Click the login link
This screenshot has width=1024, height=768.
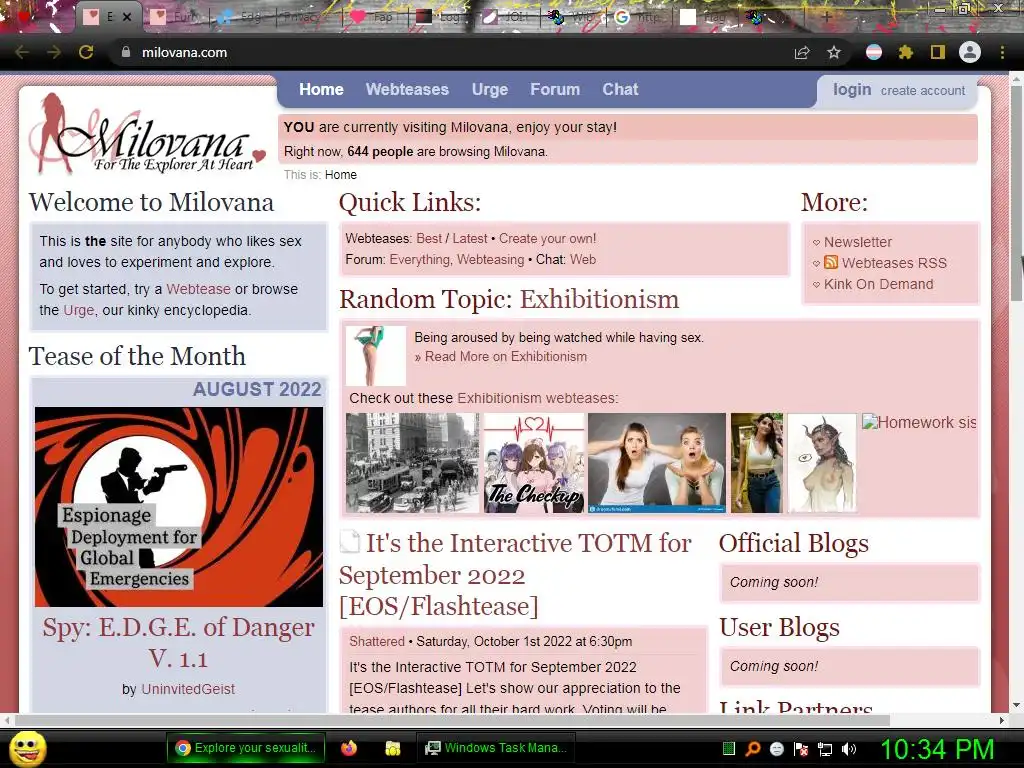tap(852, 89)
